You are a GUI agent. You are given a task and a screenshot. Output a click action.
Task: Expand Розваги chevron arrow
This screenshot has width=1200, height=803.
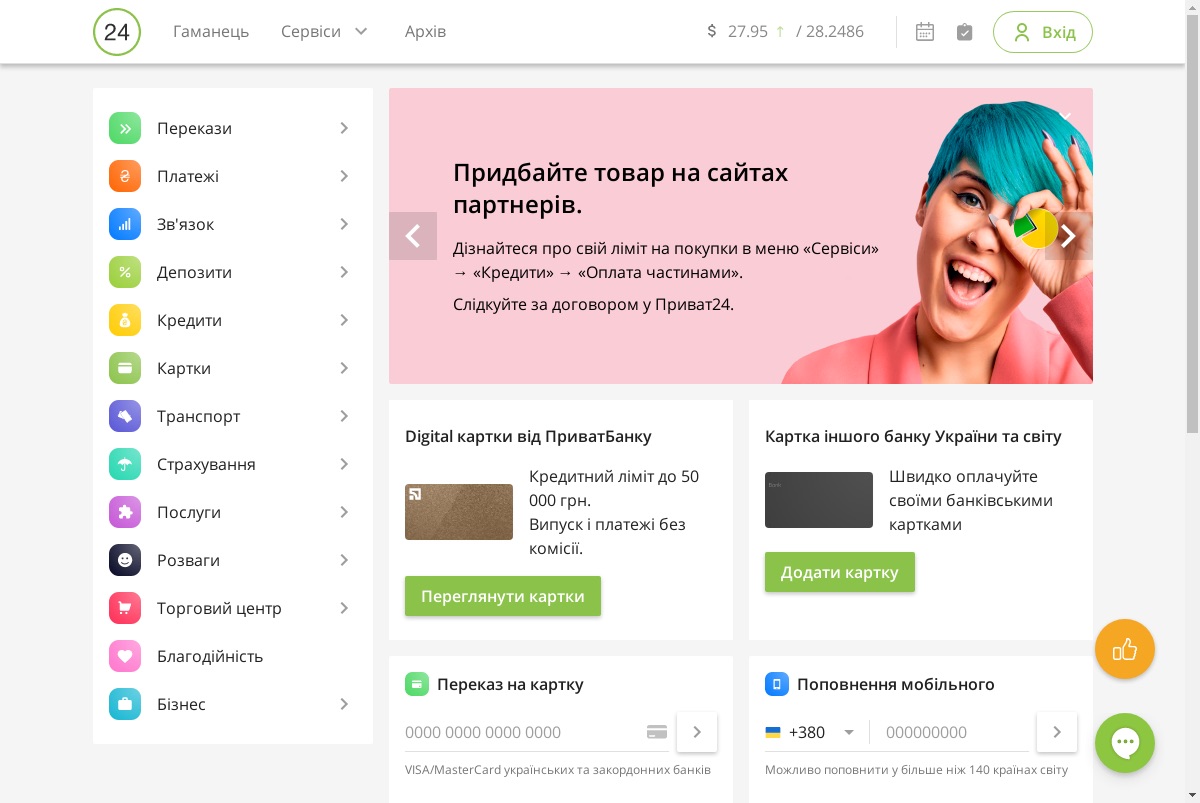(x=344, y=560)
